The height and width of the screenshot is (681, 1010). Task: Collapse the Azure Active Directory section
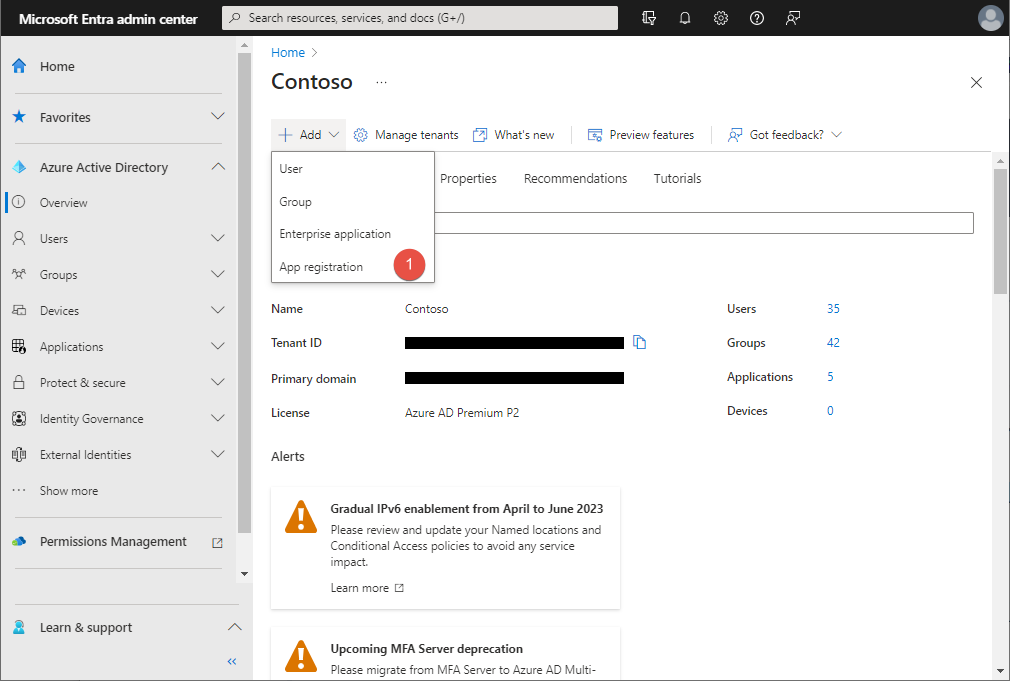(x=218, y=167)
